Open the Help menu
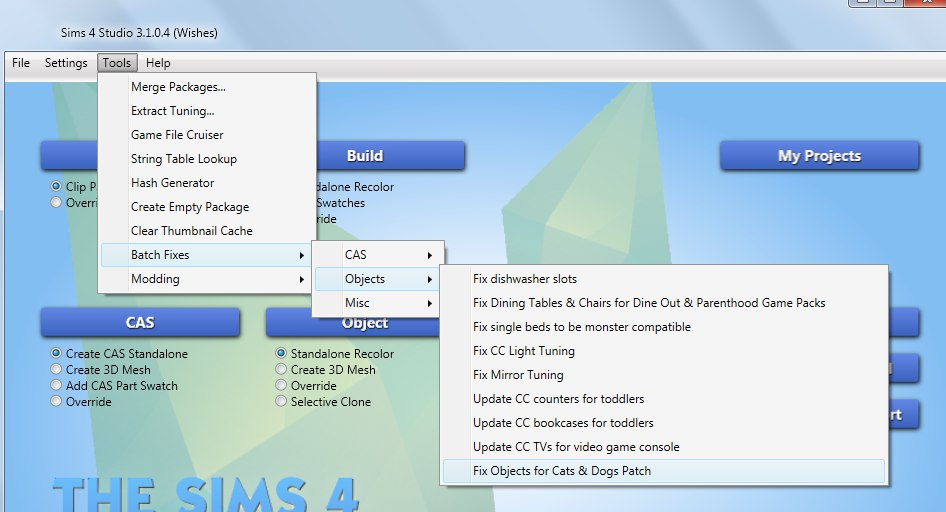 pos(158,63)
